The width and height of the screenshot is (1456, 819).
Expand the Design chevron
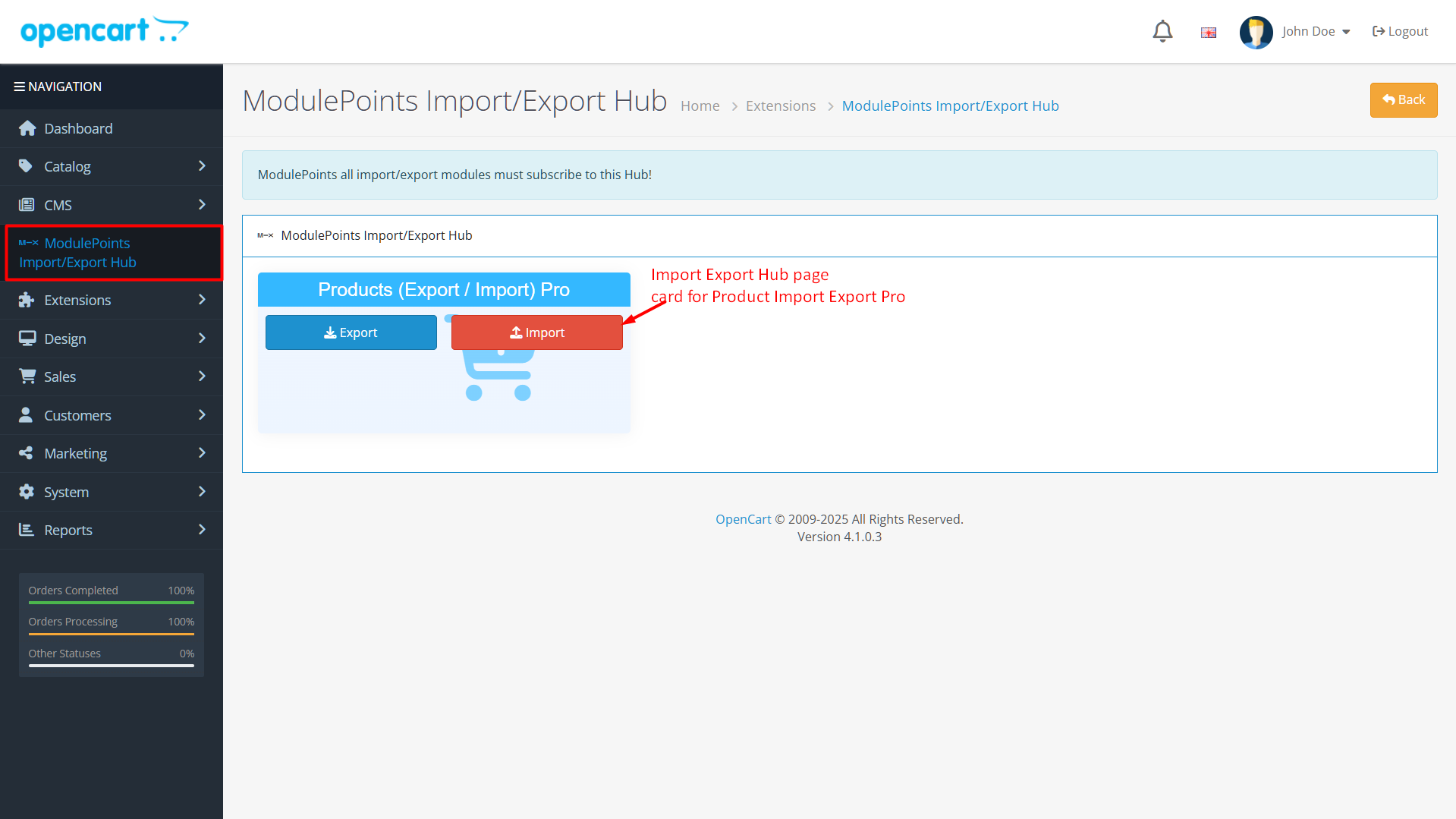[x=202, y=338]
